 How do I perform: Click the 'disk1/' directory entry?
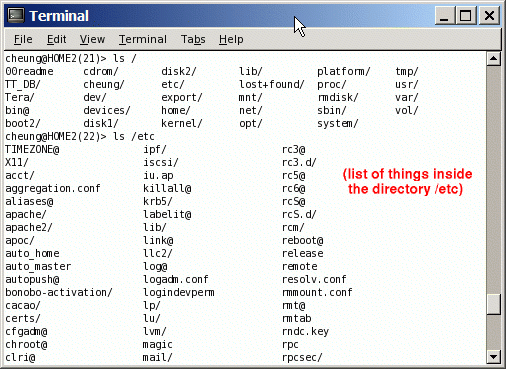point(101,123)
